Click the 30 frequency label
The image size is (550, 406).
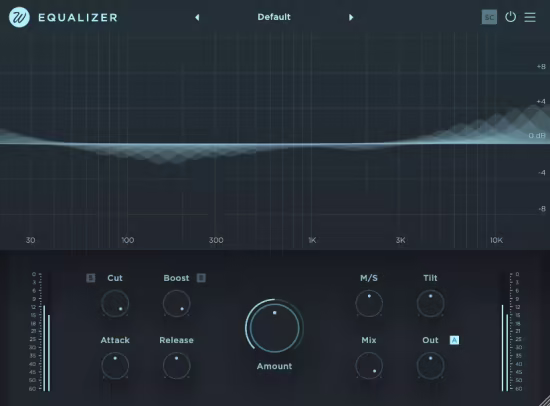[x=31, y=240]
